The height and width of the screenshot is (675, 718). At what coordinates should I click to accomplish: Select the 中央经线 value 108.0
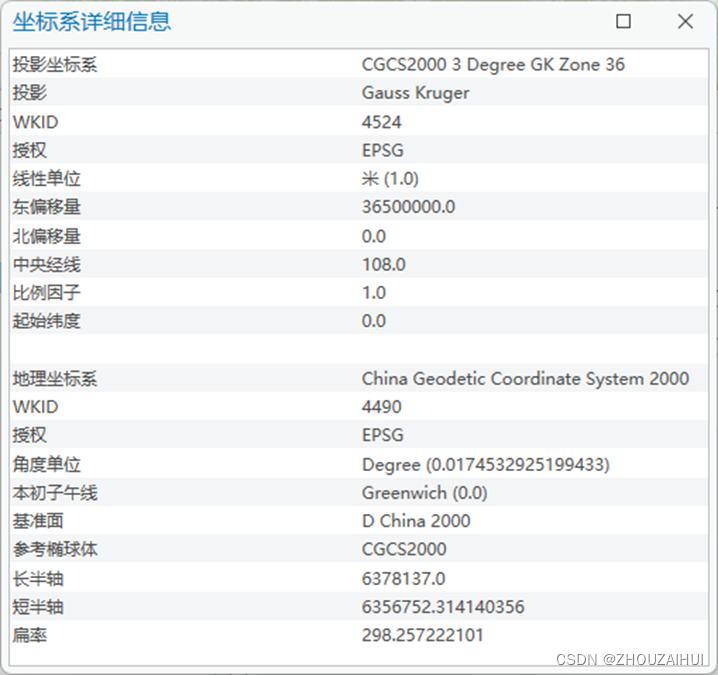(383, 264)
